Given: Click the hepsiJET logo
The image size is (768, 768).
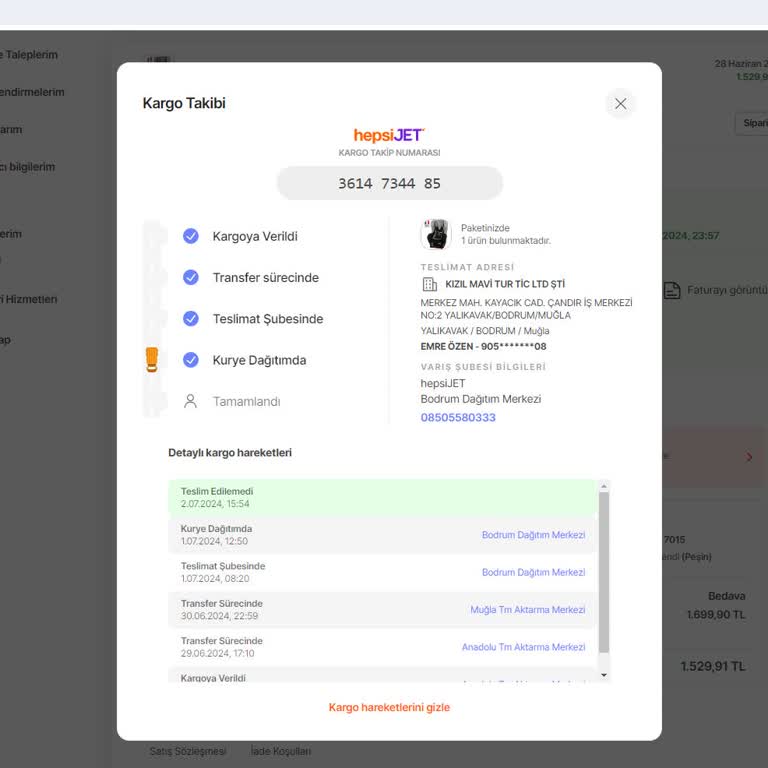Looking at the screenshot, I should pos(389,135).
